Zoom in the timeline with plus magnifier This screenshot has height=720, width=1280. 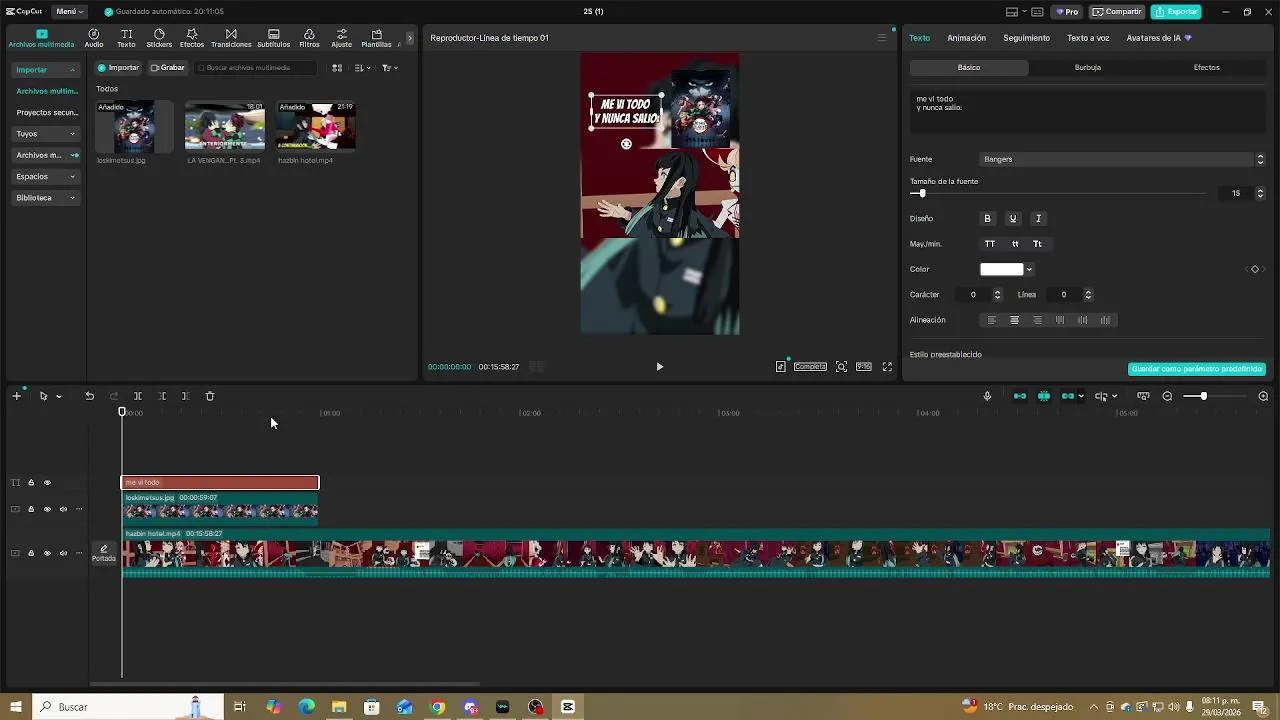point(1263,396)
